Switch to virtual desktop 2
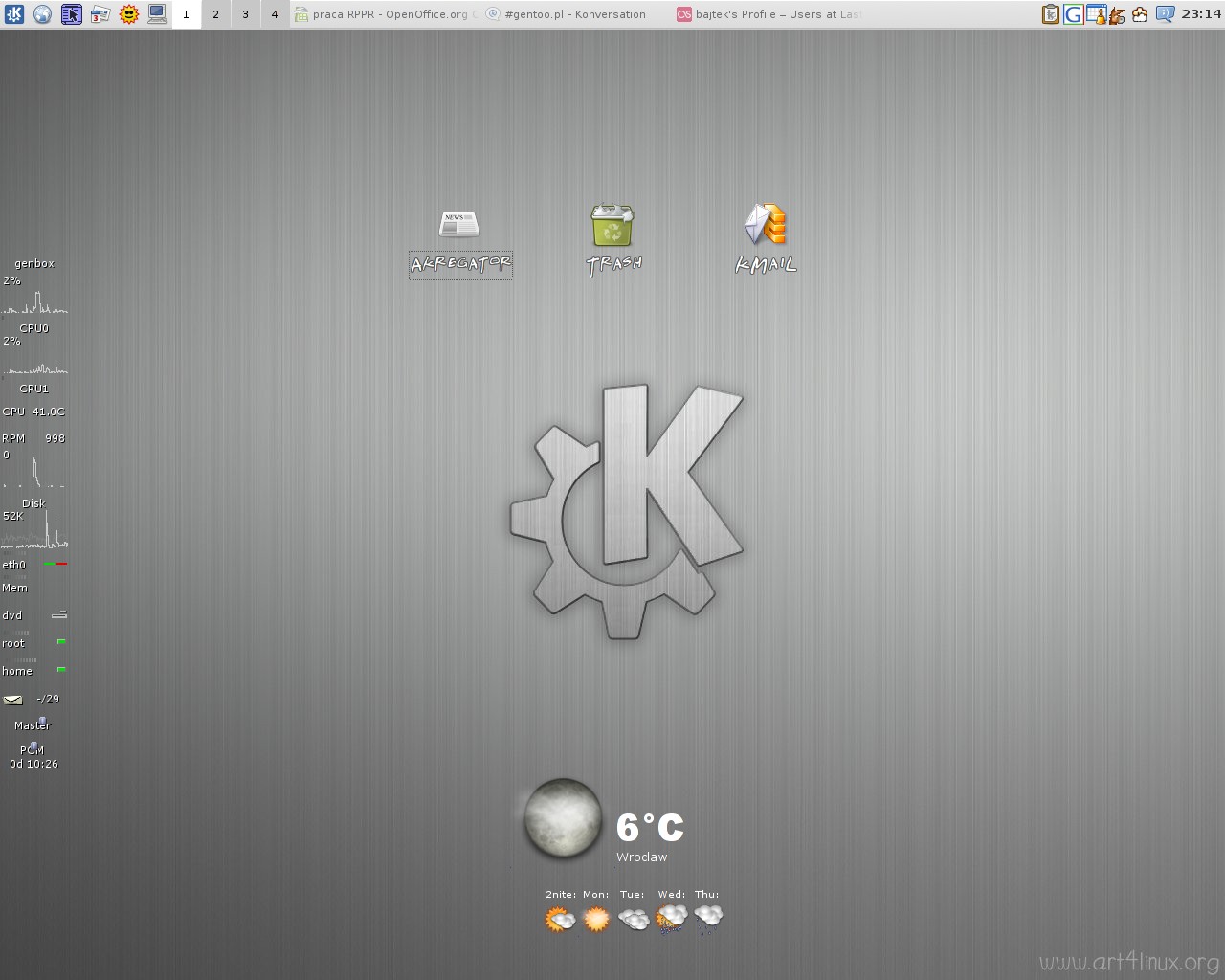 click(215, 14)
